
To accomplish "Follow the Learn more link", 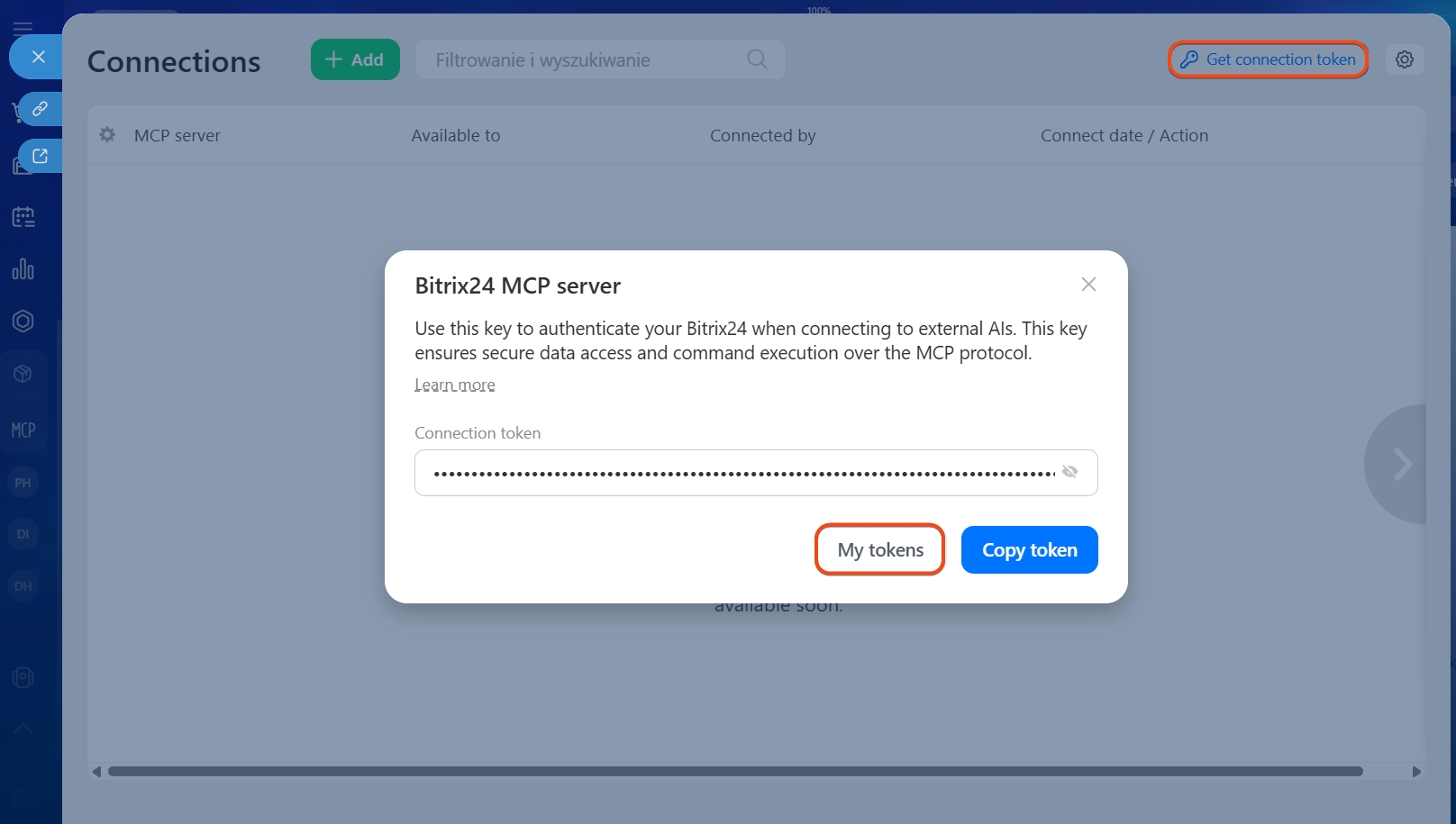I will point(454,385).
